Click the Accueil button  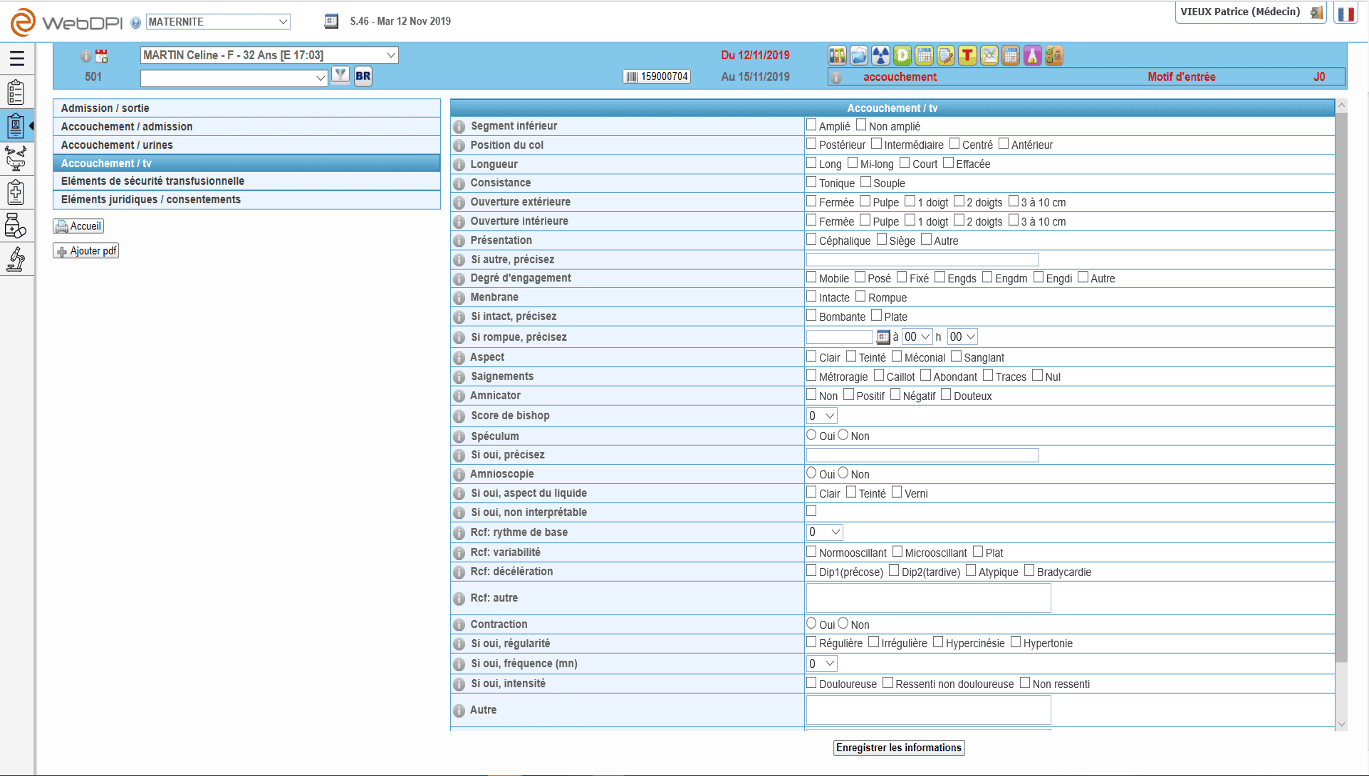coord(78,226)
